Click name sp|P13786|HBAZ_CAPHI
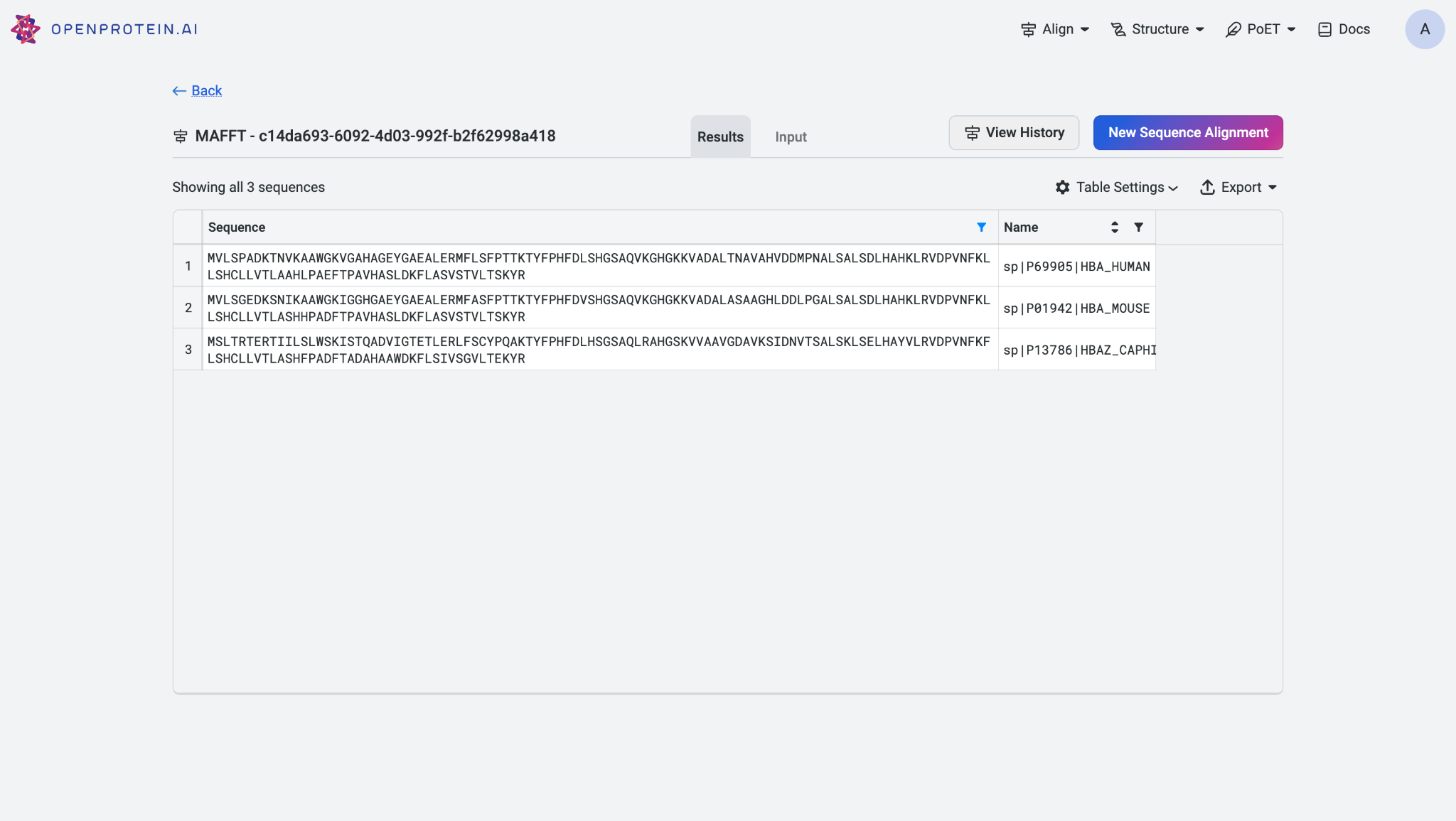 pos(1079,350)
